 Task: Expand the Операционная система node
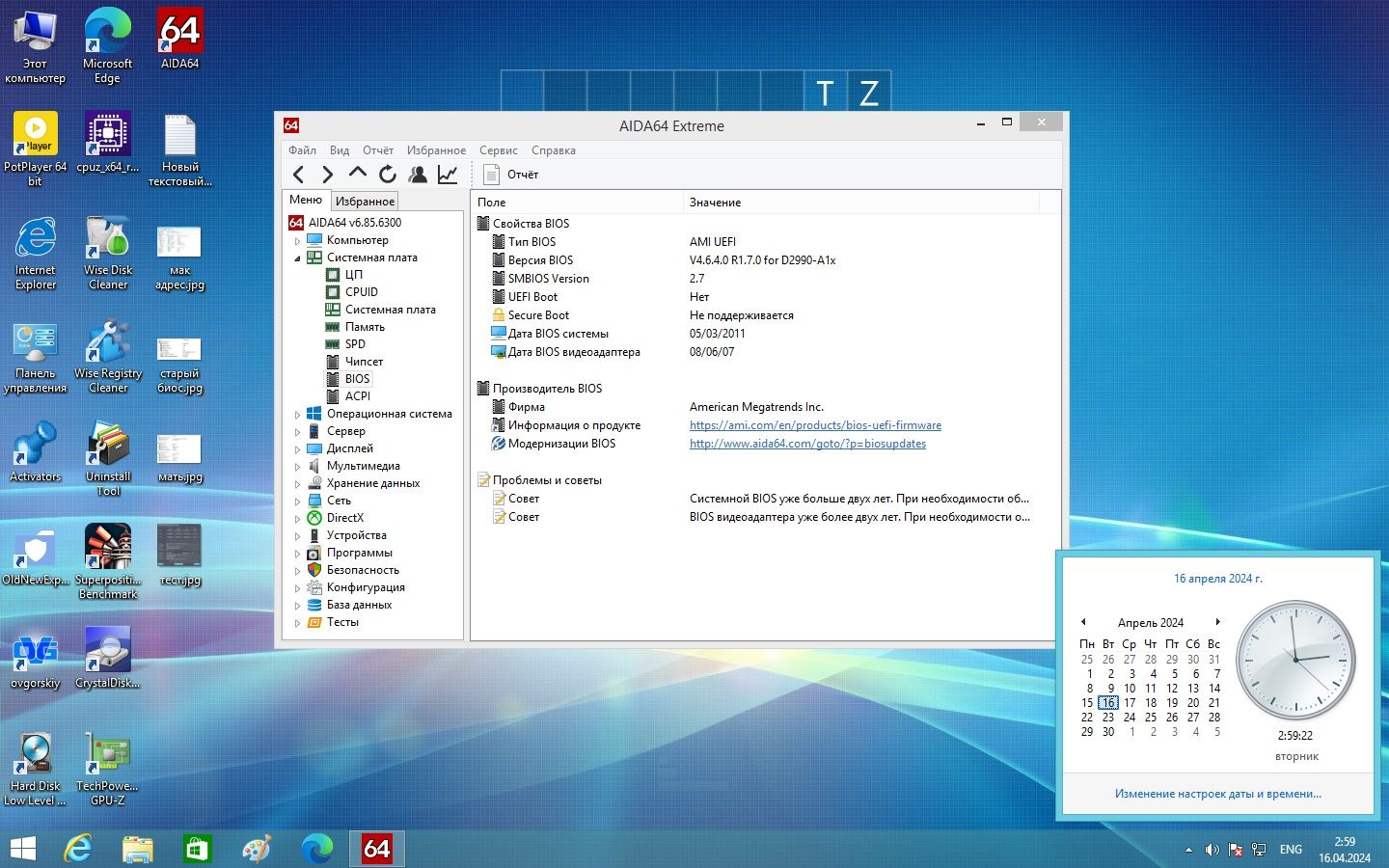click(x=297, y=415)
